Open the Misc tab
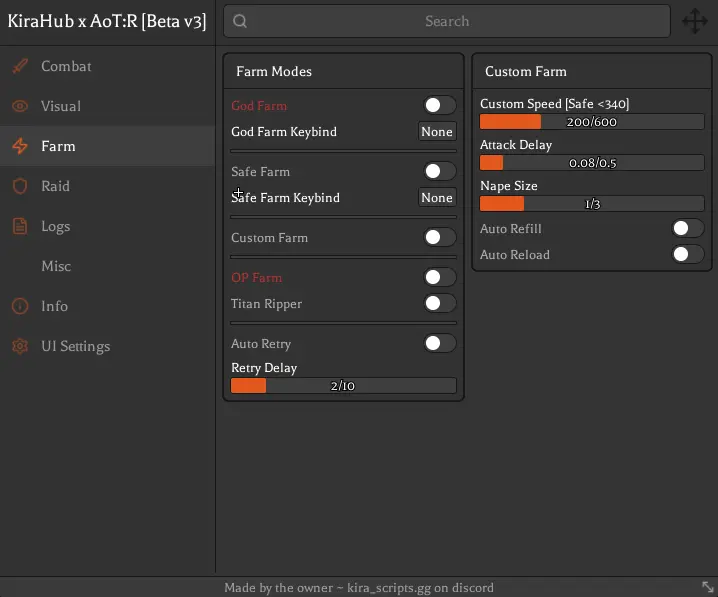This screenshot has height=597, width=718. coord(108,266)
